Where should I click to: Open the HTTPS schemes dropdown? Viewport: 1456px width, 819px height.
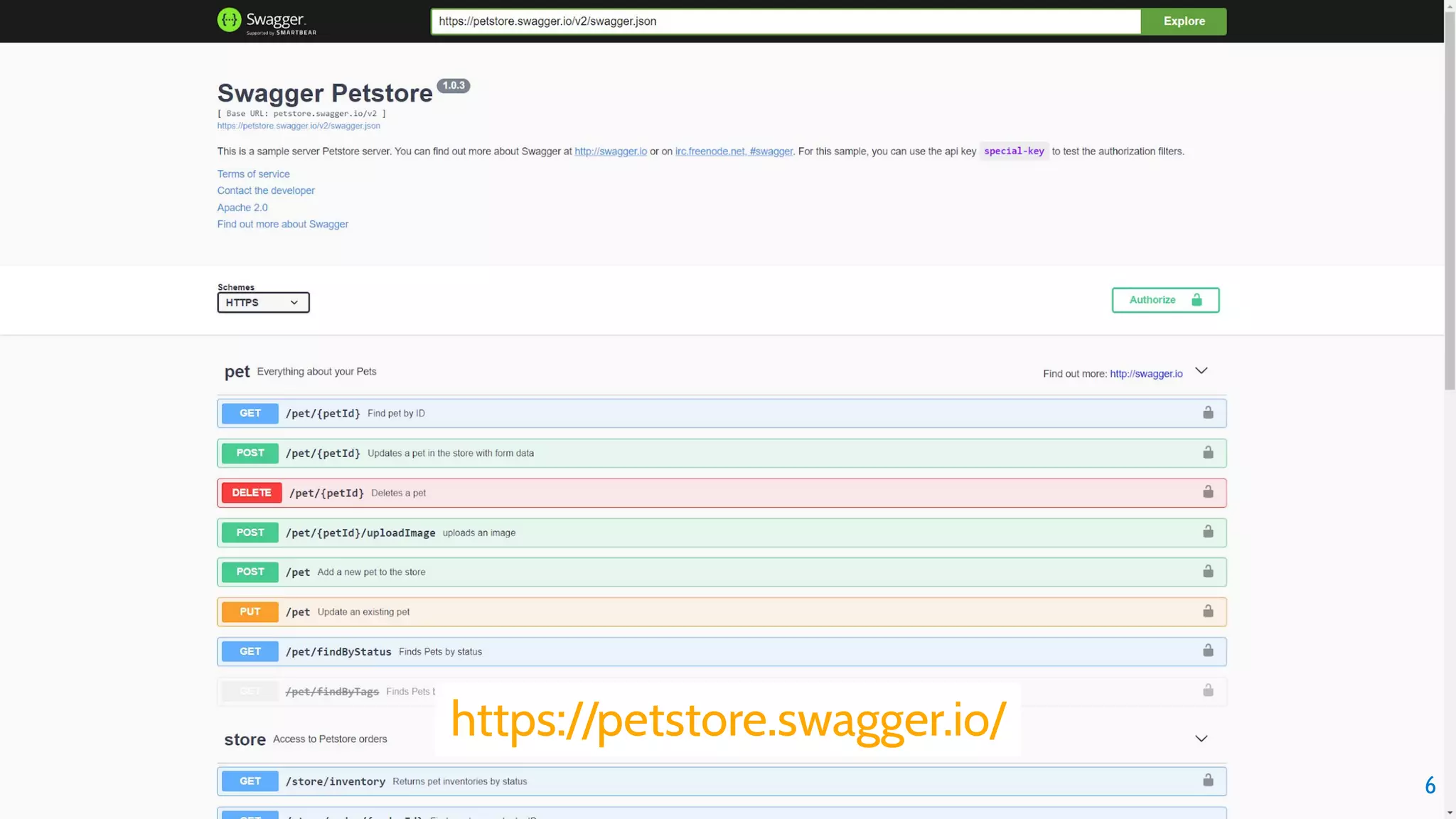tap(263, 303)
